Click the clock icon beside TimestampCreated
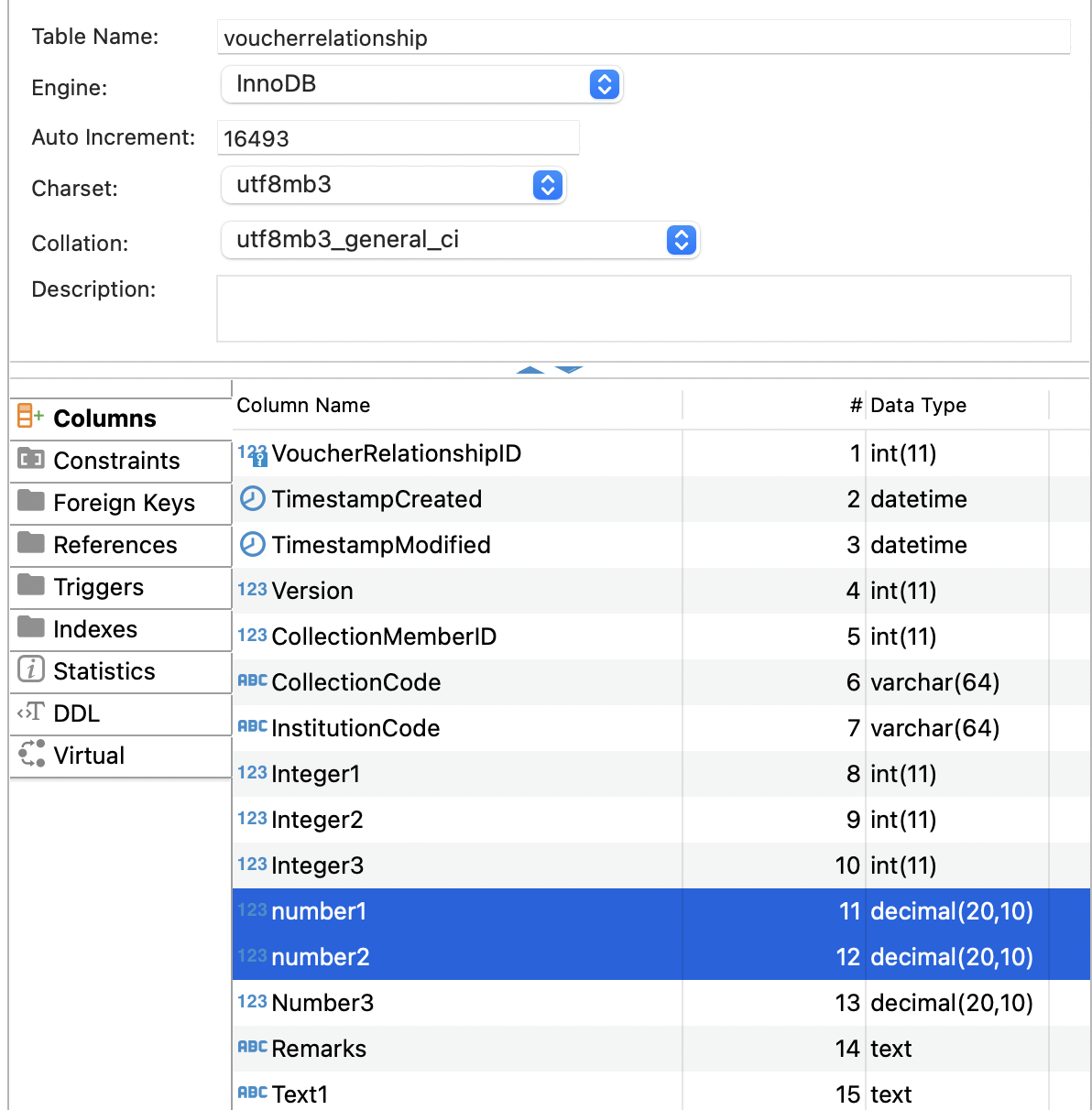 [x=252, y=499]
